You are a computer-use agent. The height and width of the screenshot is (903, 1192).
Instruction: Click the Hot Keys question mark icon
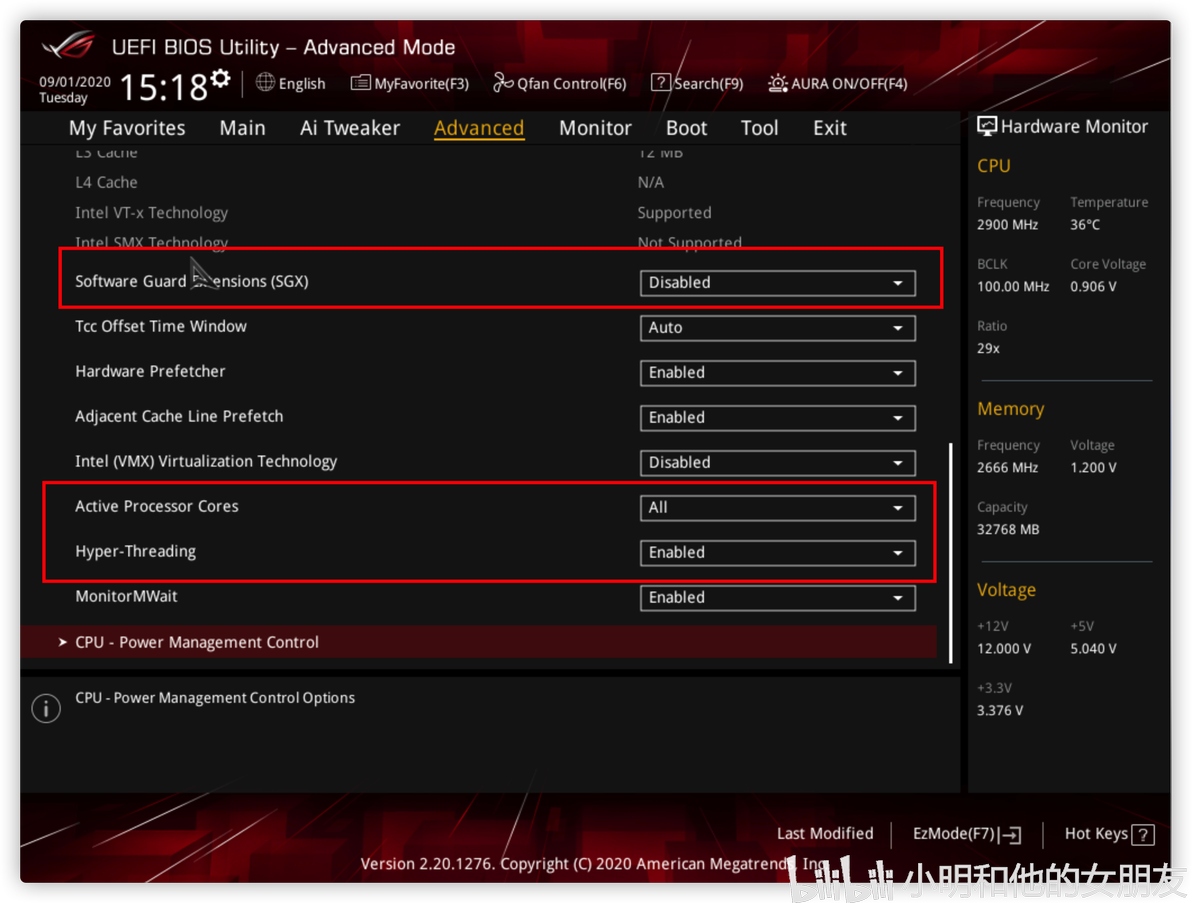[x=1143, y=835]
